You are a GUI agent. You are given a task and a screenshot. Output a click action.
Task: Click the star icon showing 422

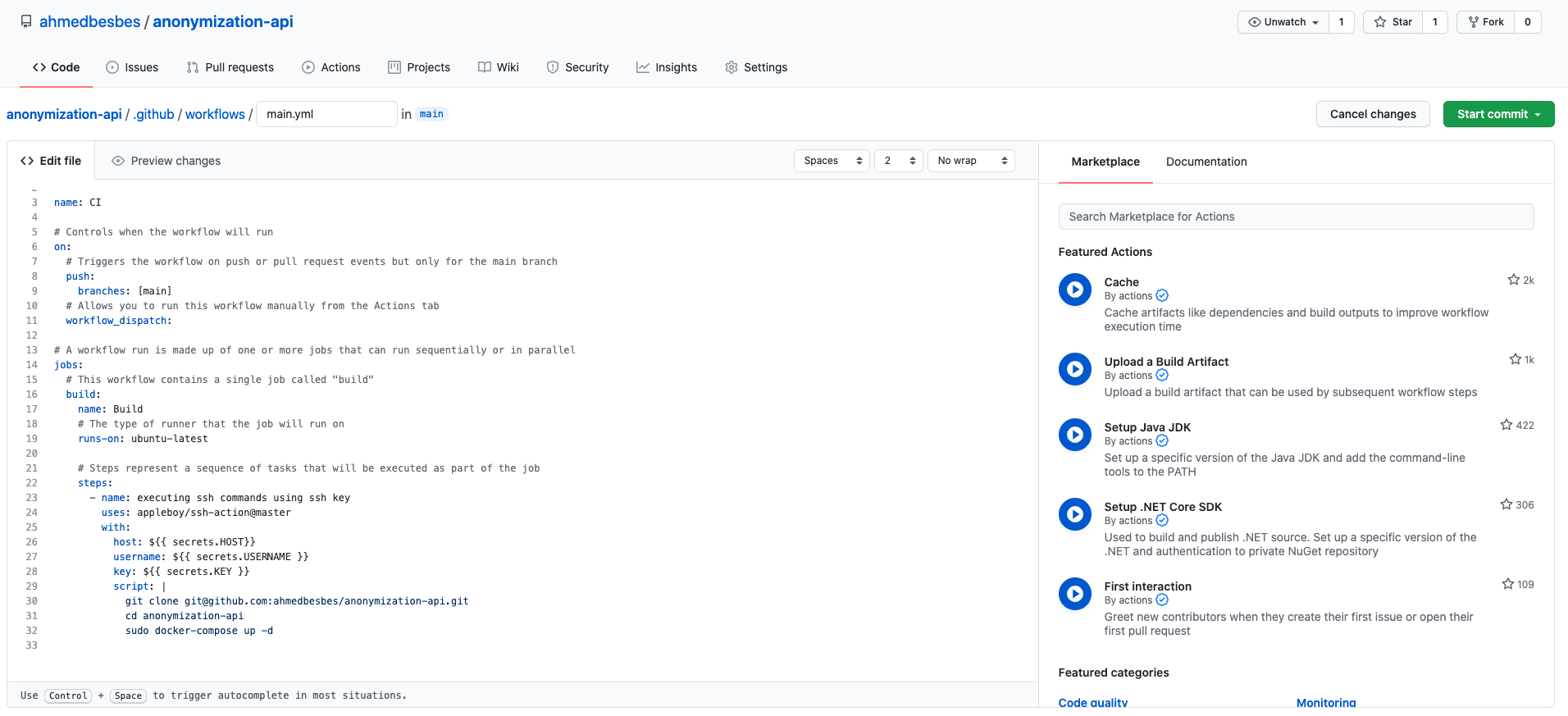click(x=1506, y=425)
